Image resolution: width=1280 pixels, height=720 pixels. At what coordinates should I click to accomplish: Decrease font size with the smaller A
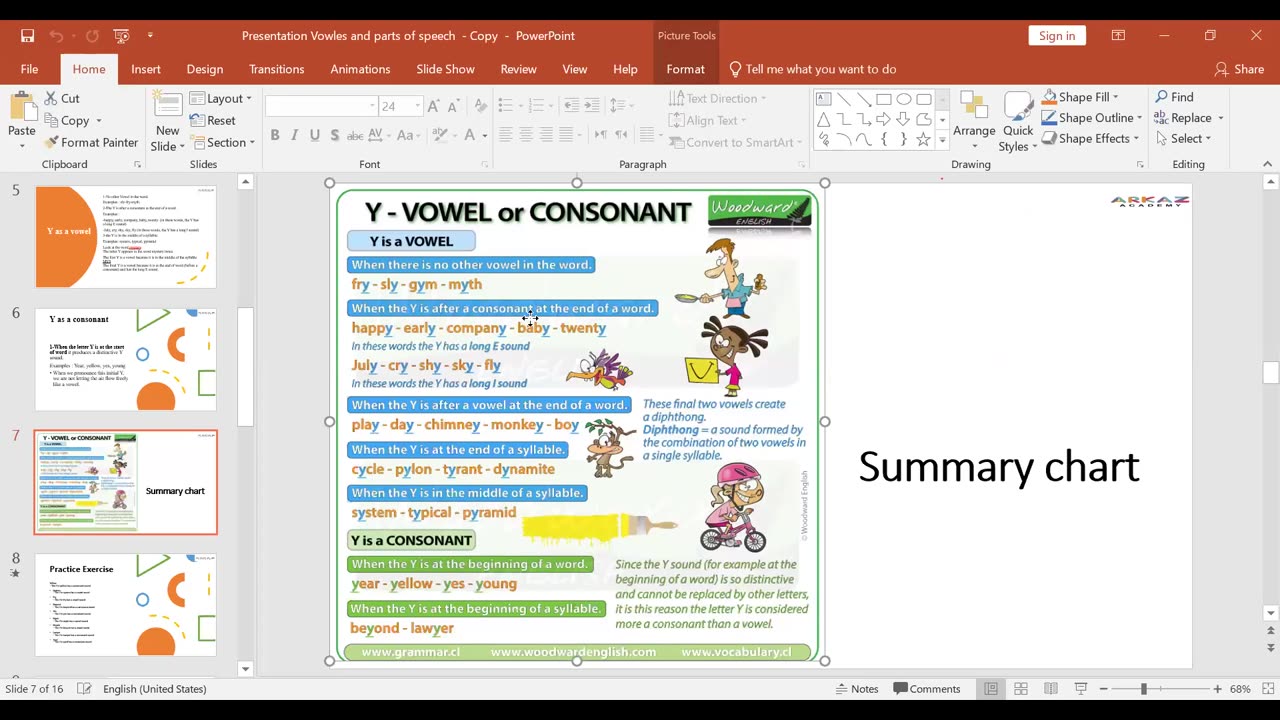(452, 106)
